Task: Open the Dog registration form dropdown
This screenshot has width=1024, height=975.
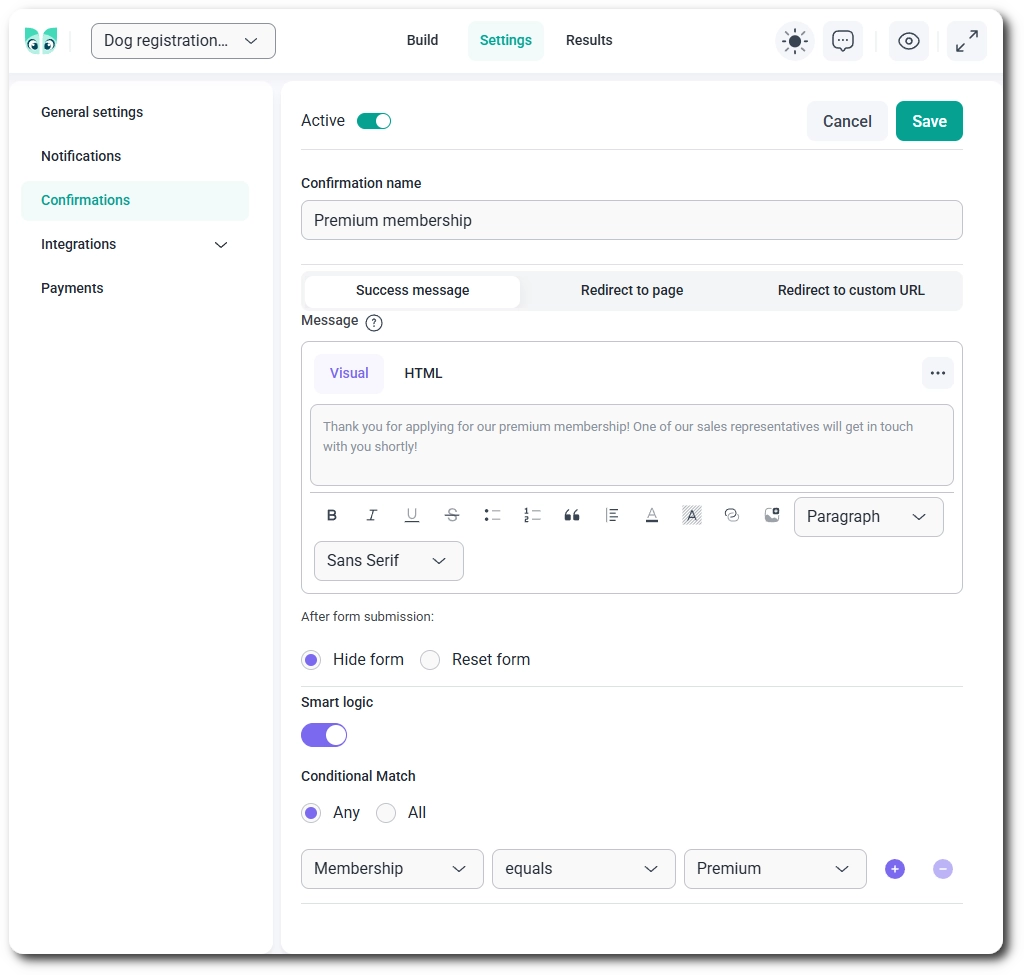Action: pos(183,41)
